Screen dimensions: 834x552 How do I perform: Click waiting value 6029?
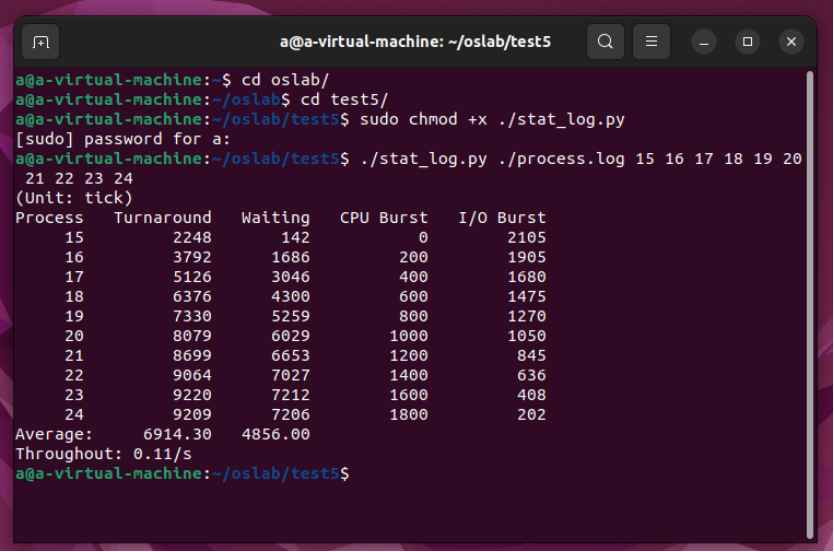point(290,336)
